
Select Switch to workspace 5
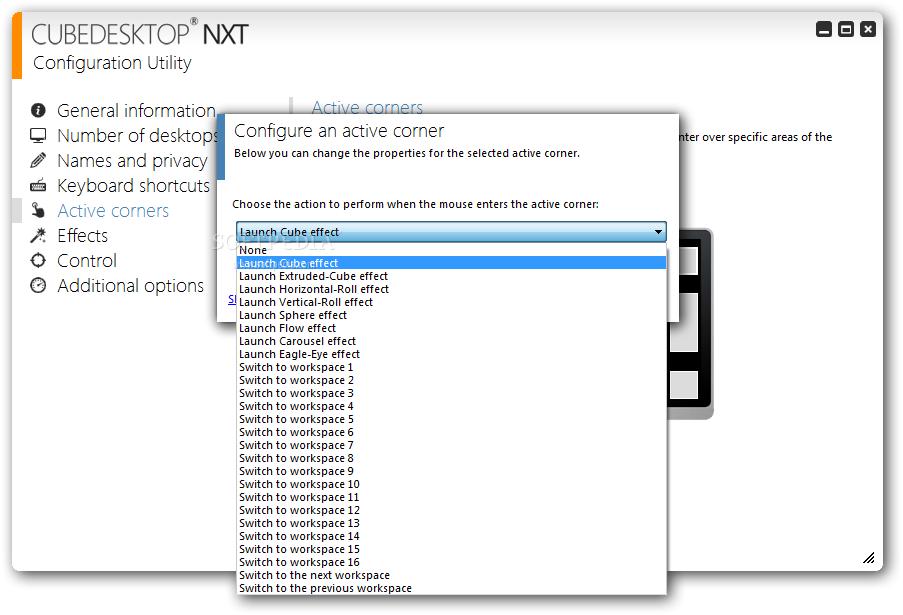click(x=452, y=419)
